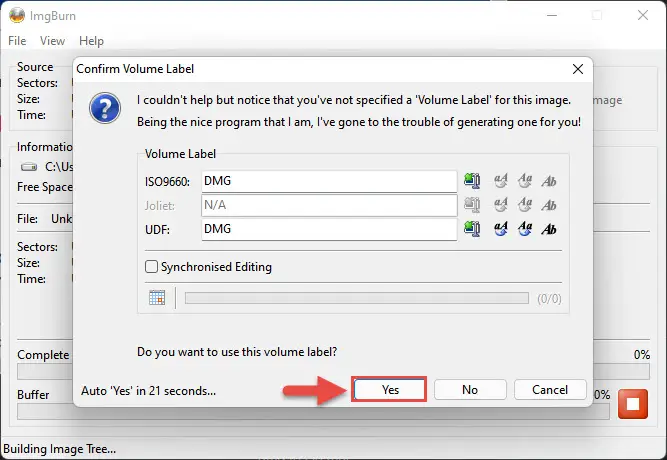Close the ImgBurn main window

click(x=643, y=15)
